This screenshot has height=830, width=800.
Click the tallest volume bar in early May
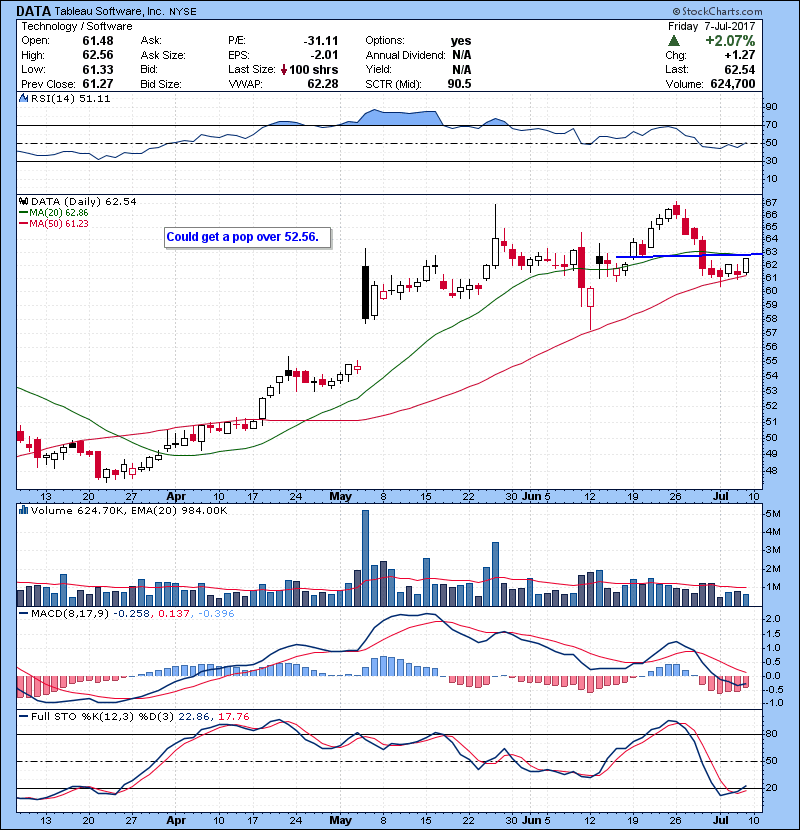(x=365, y=558)
